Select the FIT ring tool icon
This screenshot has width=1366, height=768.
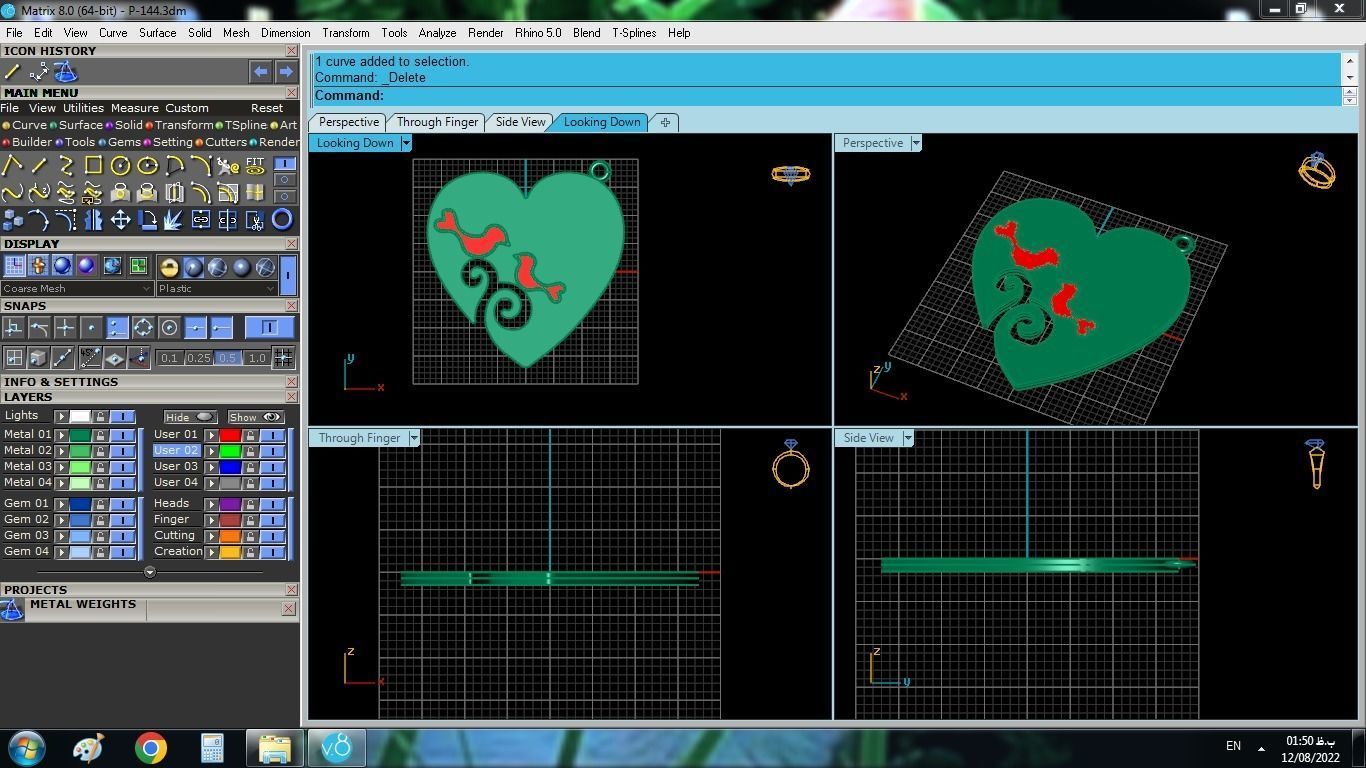point(255,165)
